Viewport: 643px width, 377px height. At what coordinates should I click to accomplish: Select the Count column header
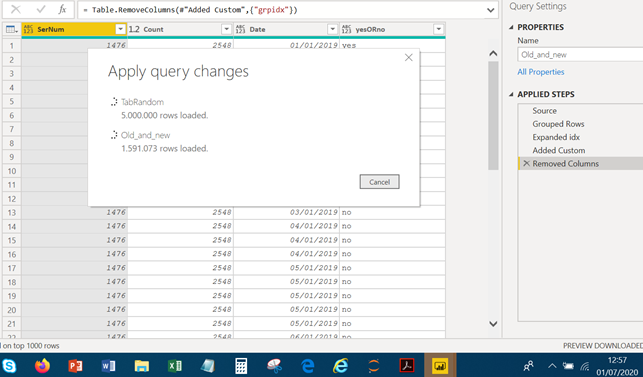point(180,29)
